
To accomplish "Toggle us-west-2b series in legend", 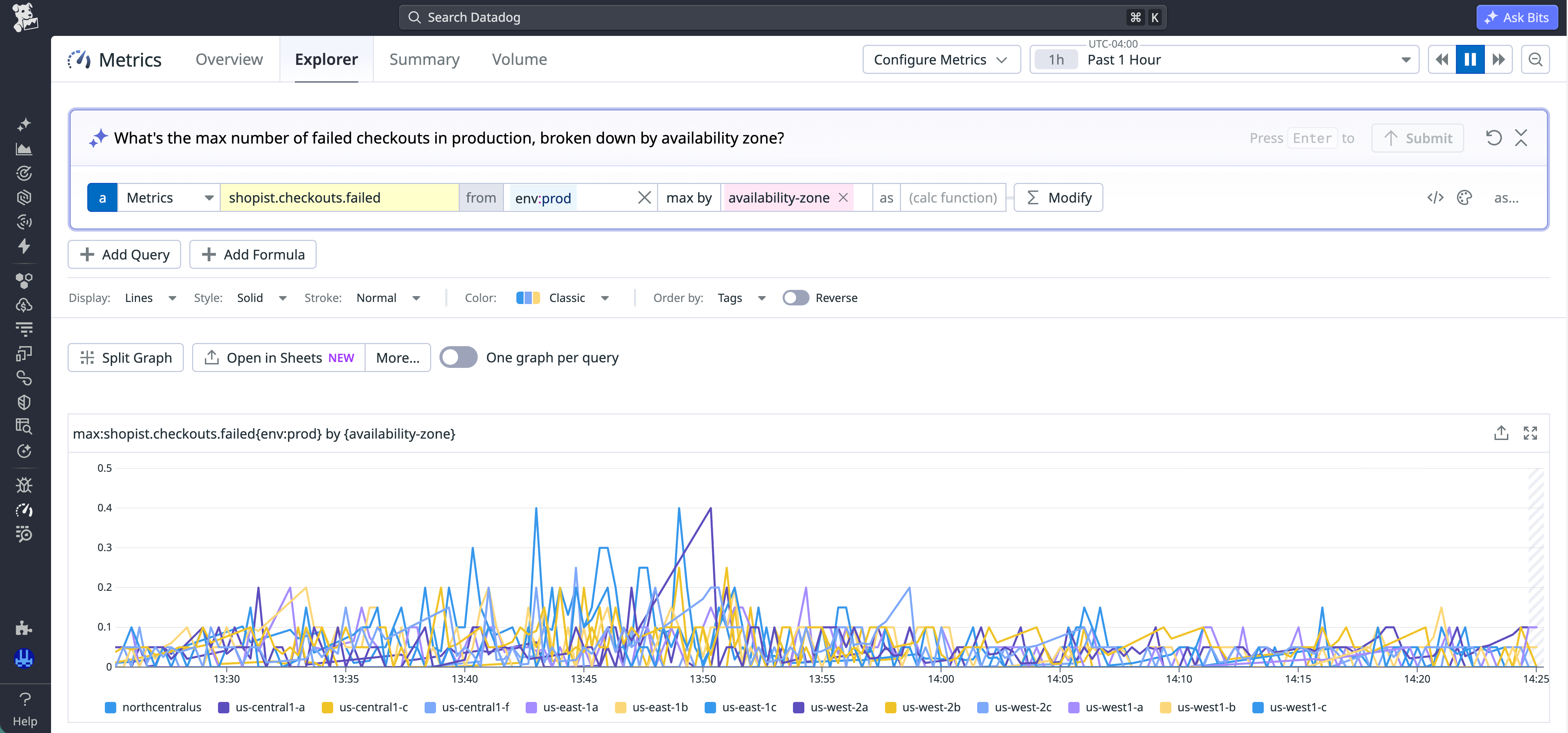I will [x=923, y=707].
